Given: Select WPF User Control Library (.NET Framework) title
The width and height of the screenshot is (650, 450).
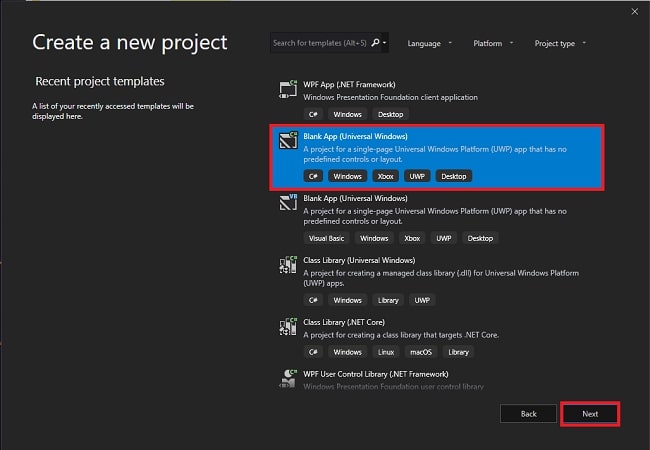Looking at the screenshot, I should 376,374.
